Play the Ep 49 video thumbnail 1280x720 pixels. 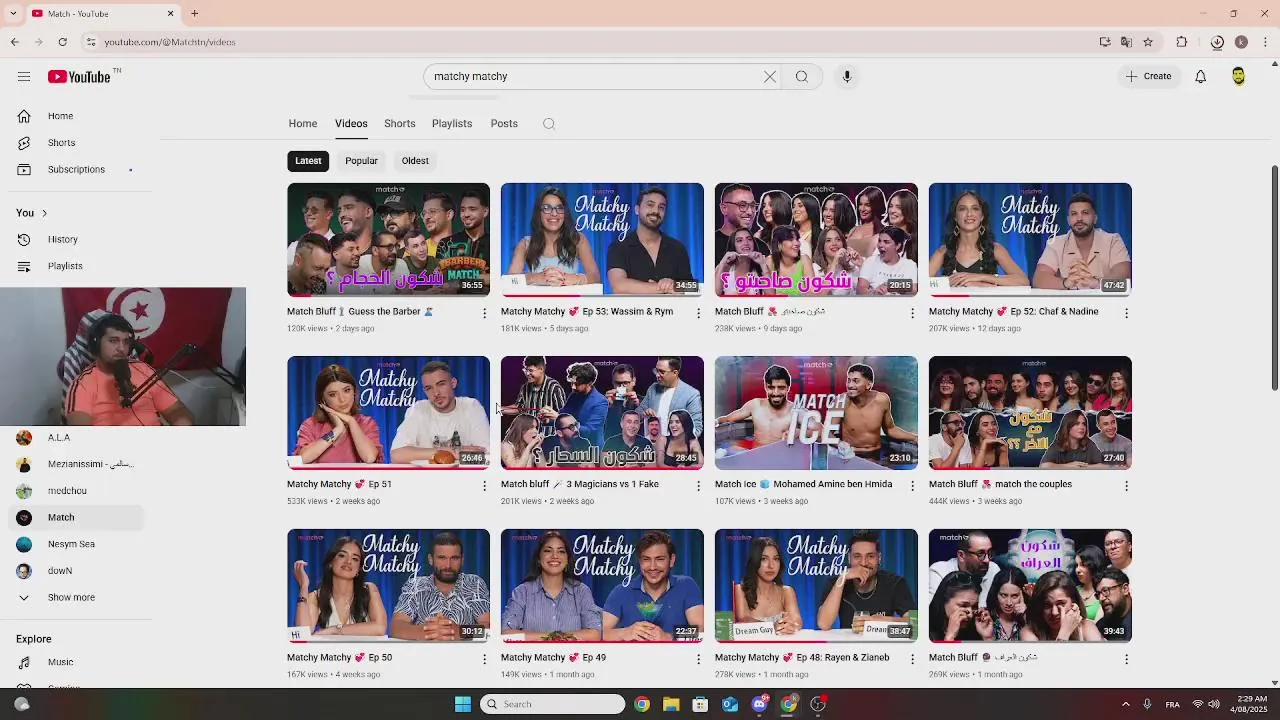602,586
